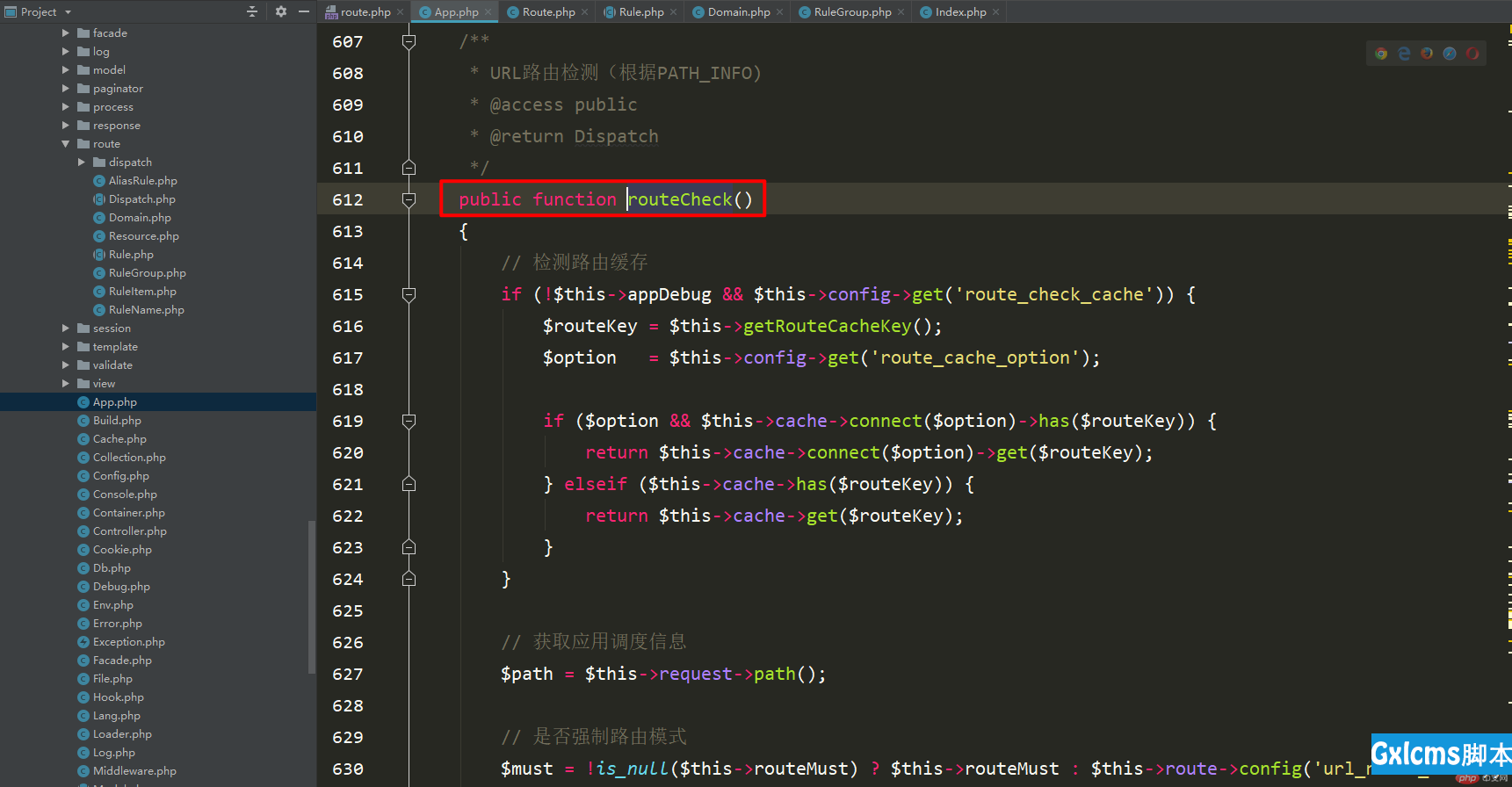The width and height of the screenshot is (1512, 787).
Task: Open in Firefox browser icon
Action: pos(1427,54)
